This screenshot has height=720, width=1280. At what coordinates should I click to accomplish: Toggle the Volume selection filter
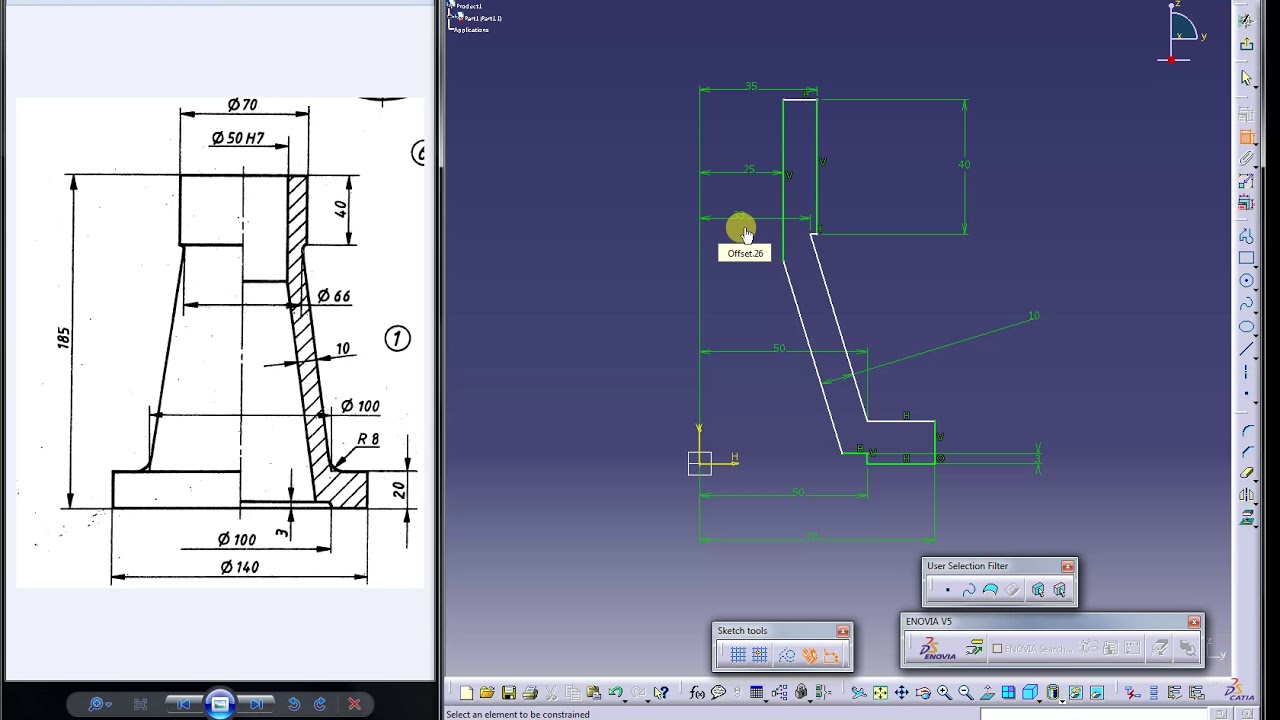(x=1012, y=590)
